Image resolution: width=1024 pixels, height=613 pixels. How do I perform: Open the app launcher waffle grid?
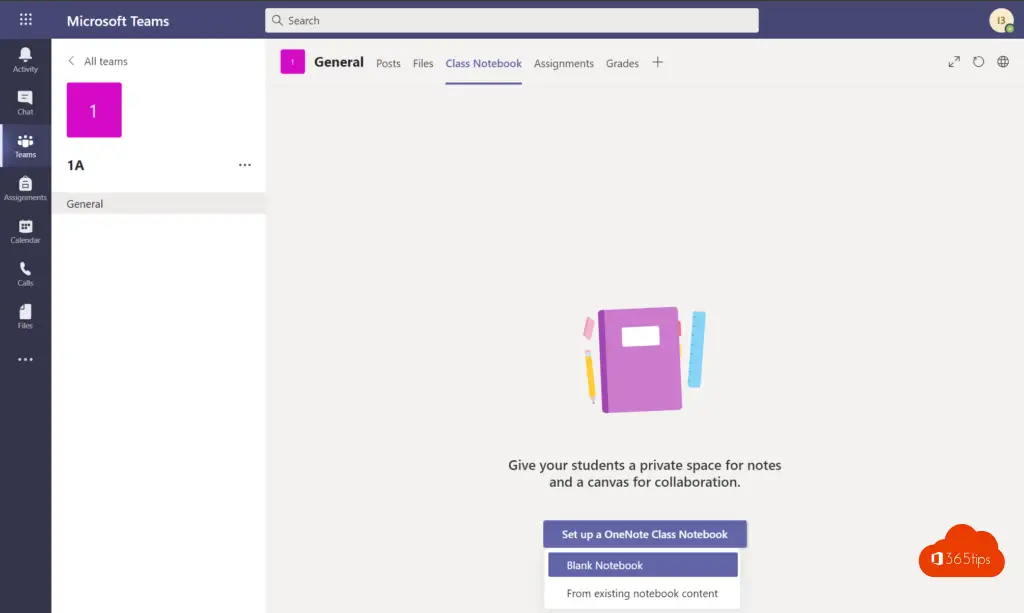(25, 20)
